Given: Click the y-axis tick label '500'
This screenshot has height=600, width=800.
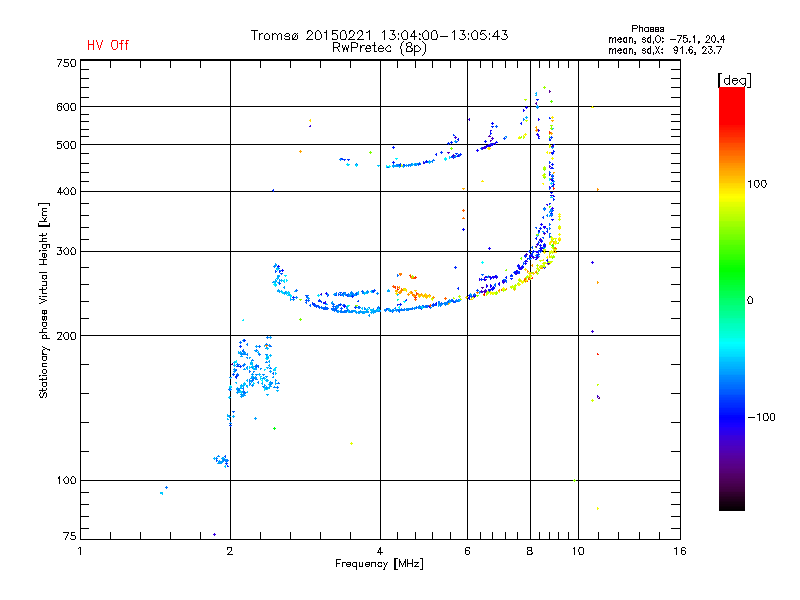Looking at the screenshot, I should point(66,145).
